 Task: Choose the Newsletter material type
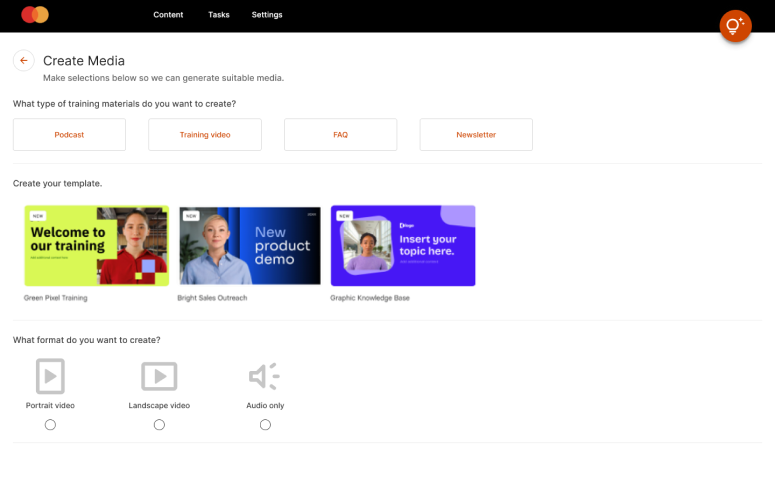[x=476, y=135]
